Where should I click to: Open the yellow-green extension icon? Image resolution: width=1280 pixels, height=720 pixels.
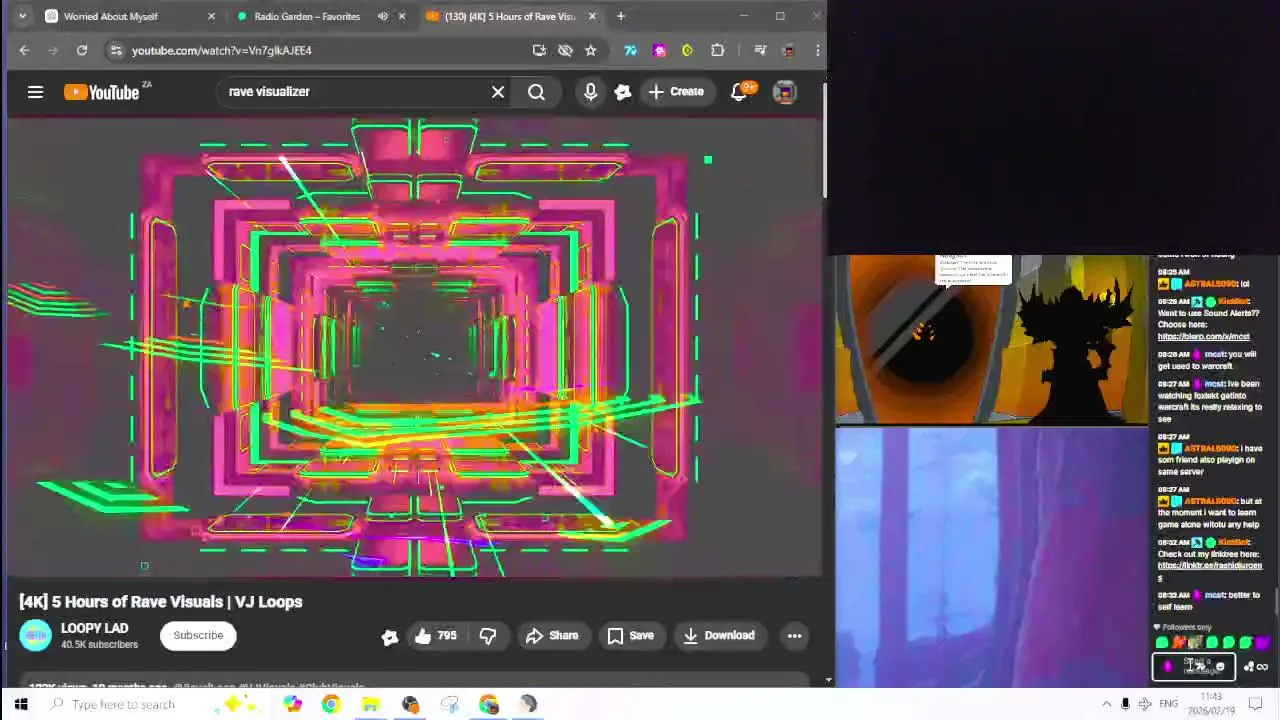point(687,50)
